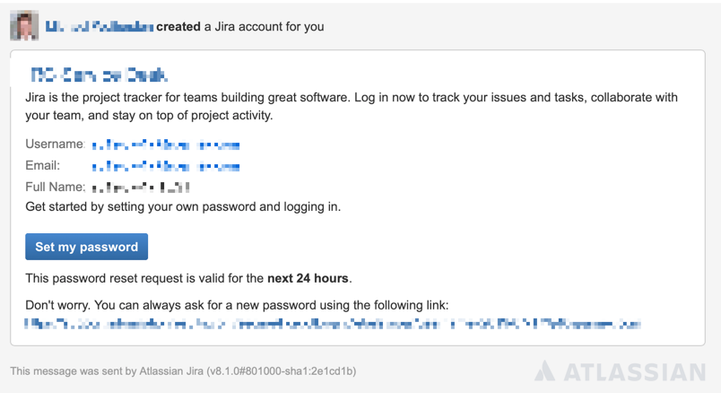Click the blurred Email address link
The width and height of the screenshot is (721, 393).
[166, 166]
